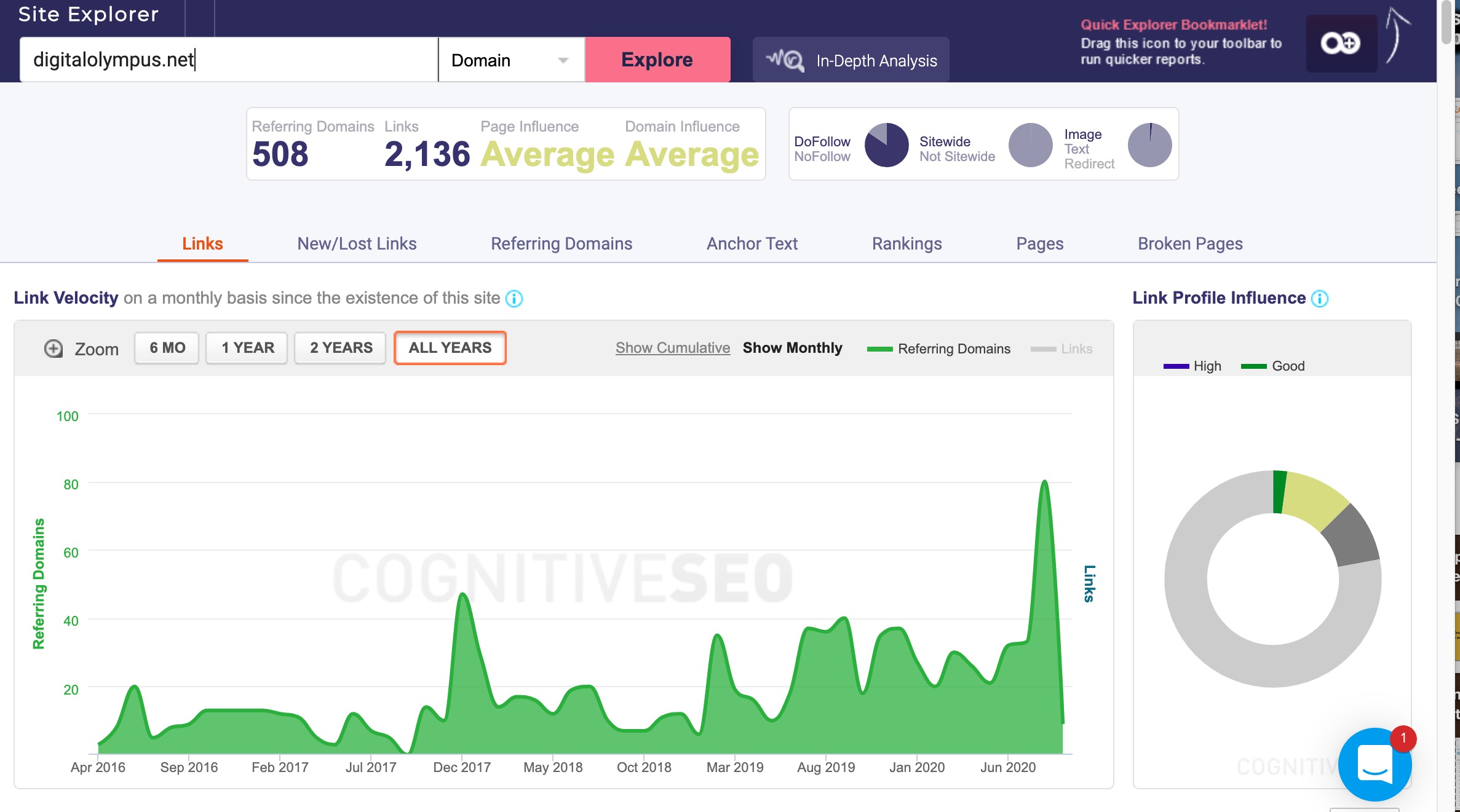Open the Domain type dropdown
This screenshot has width=1460, height=812.
pyautogui.click(x=511, y=60)
